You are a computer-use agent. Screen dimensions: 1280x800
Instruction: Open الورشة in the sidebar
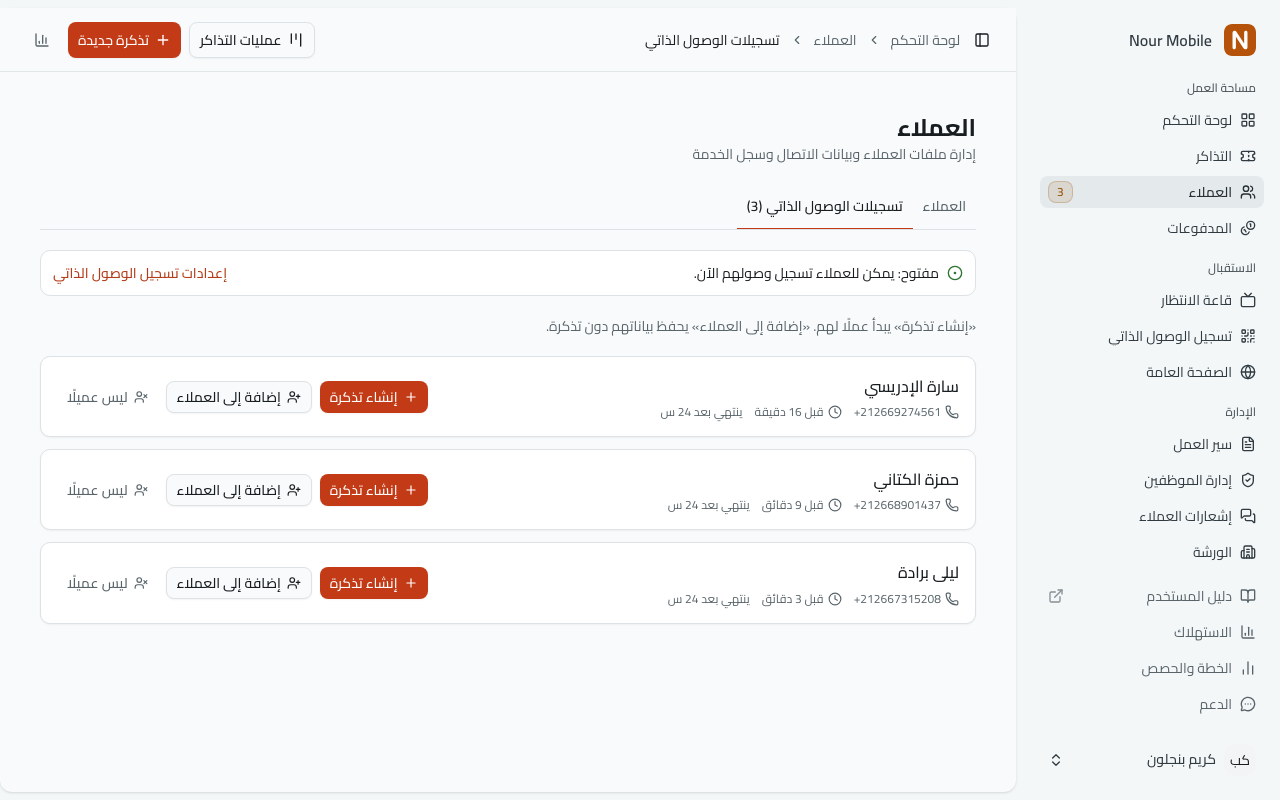pos(1152,552)
